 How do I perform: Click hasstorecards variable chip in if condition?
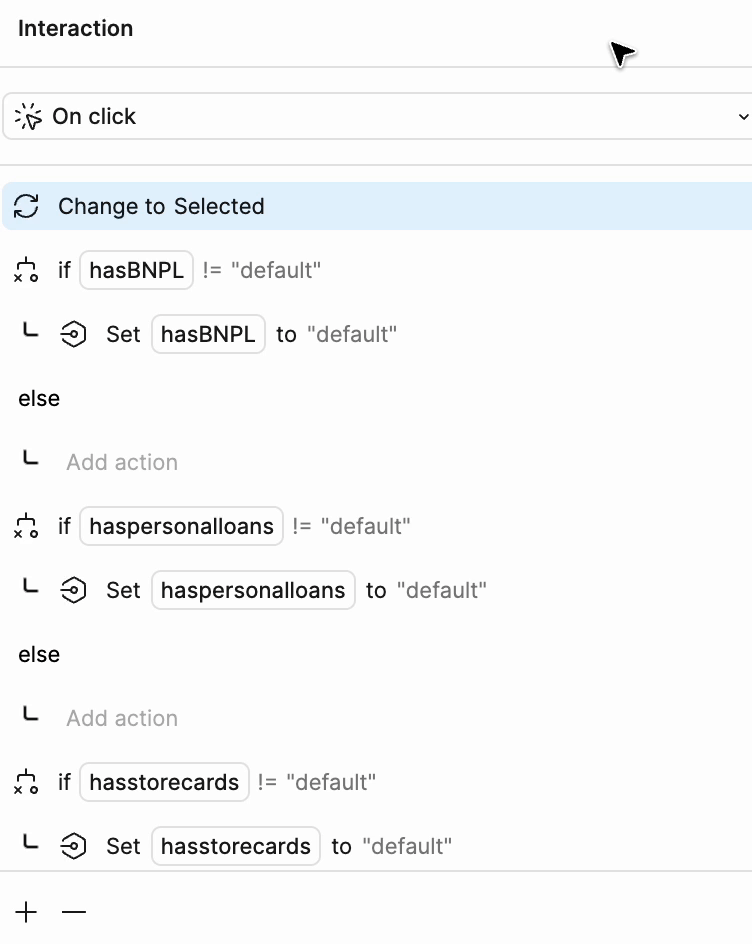point(164,782)
